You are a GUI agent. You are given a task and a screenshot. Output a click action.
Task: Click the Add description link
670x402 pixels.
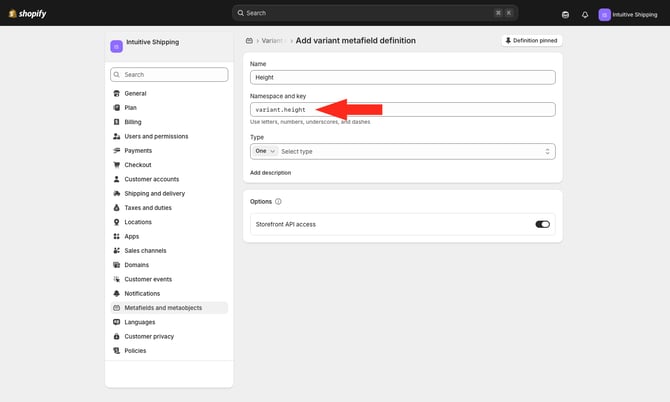[270, 173]
